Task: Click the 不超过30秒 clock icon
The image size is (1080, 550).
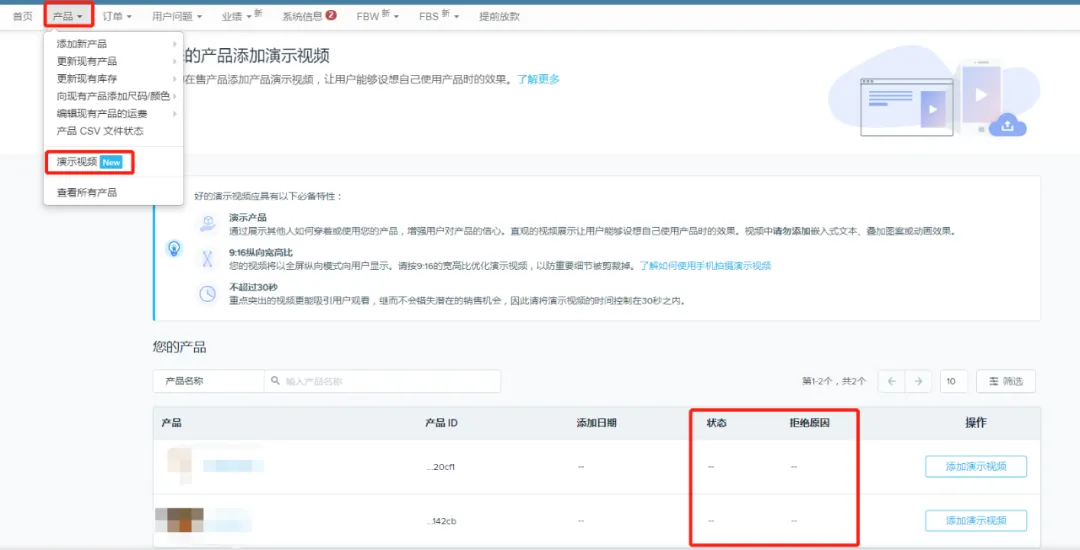Action: [x=207, y=294]
